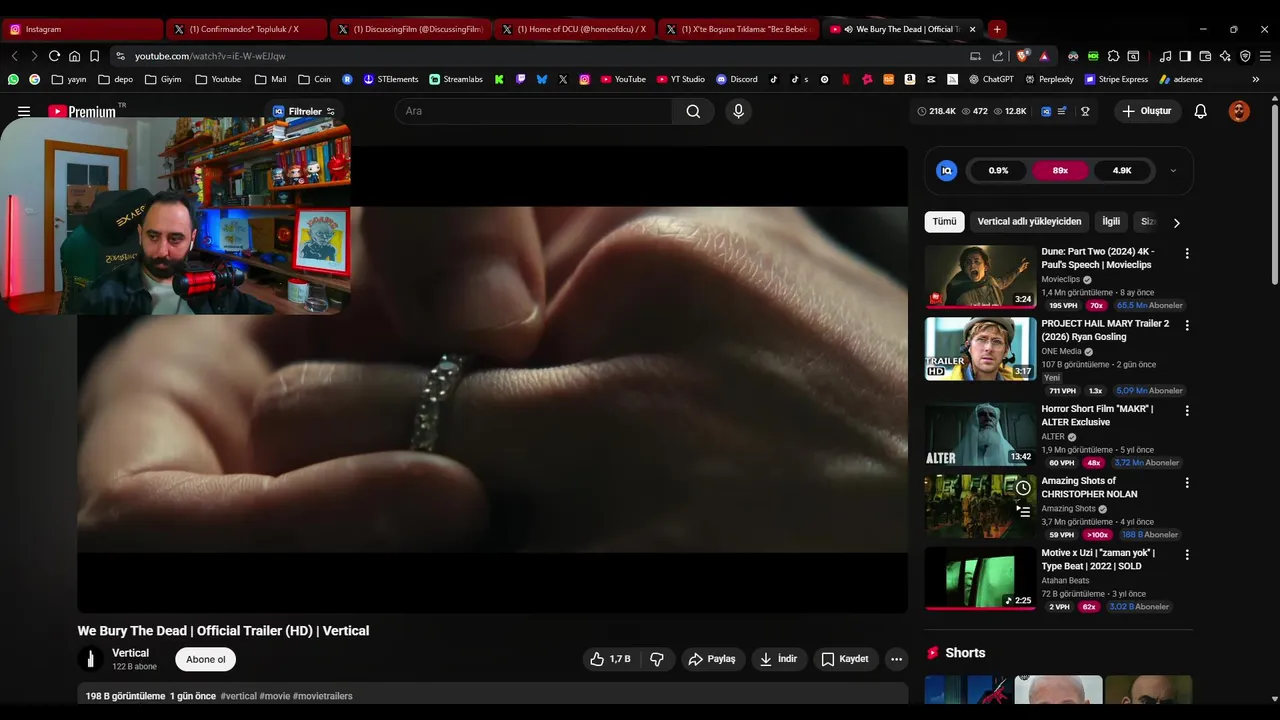Viewport: 1280px width, 720px height.
Task: Dislike the video
Action: [657, 659]
